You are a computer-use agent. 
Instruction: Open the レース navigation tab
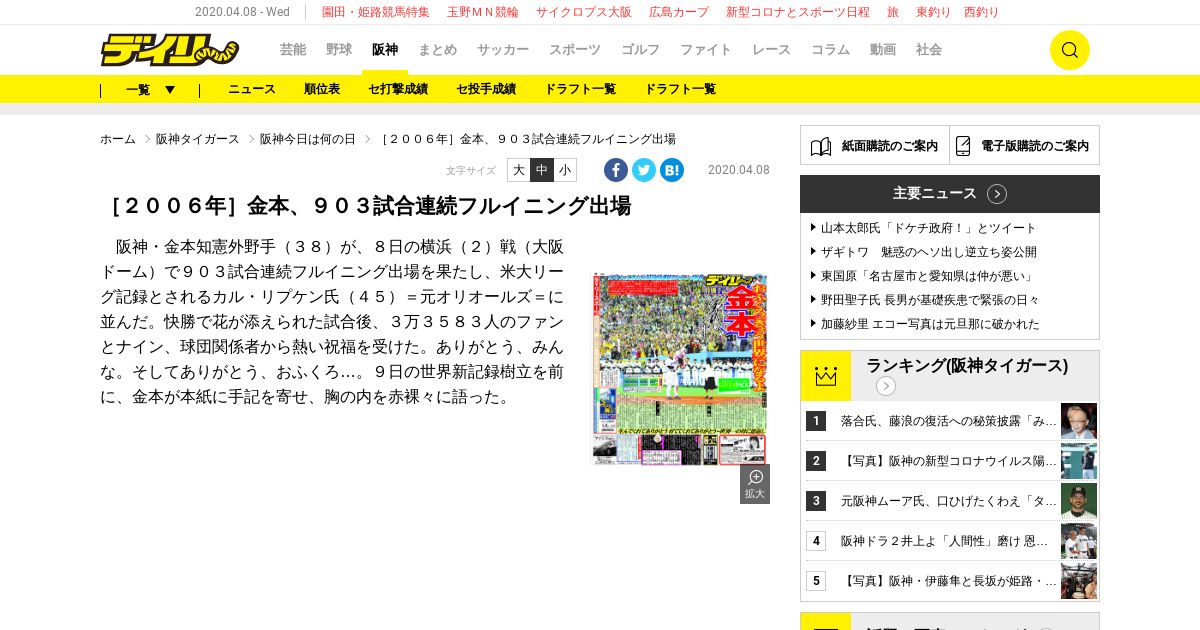click(x=771, y=50)
